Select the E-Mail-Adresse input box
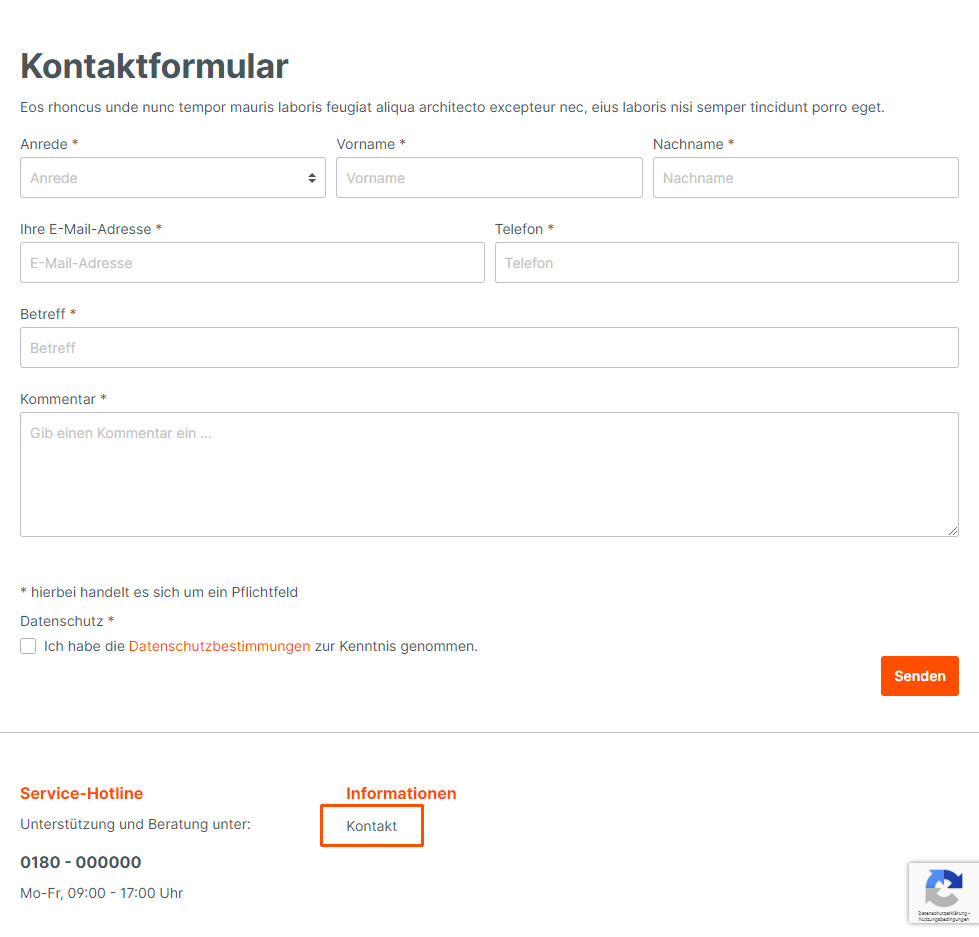Image resolution: width=979 pixels, height=937 pixels. click(x=252, y=263)
